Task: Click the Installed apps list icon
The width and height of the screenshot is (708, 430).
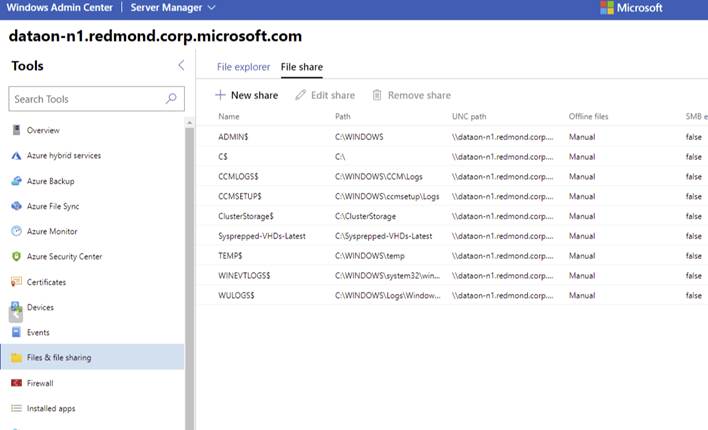Action: (x=16, y=408)
